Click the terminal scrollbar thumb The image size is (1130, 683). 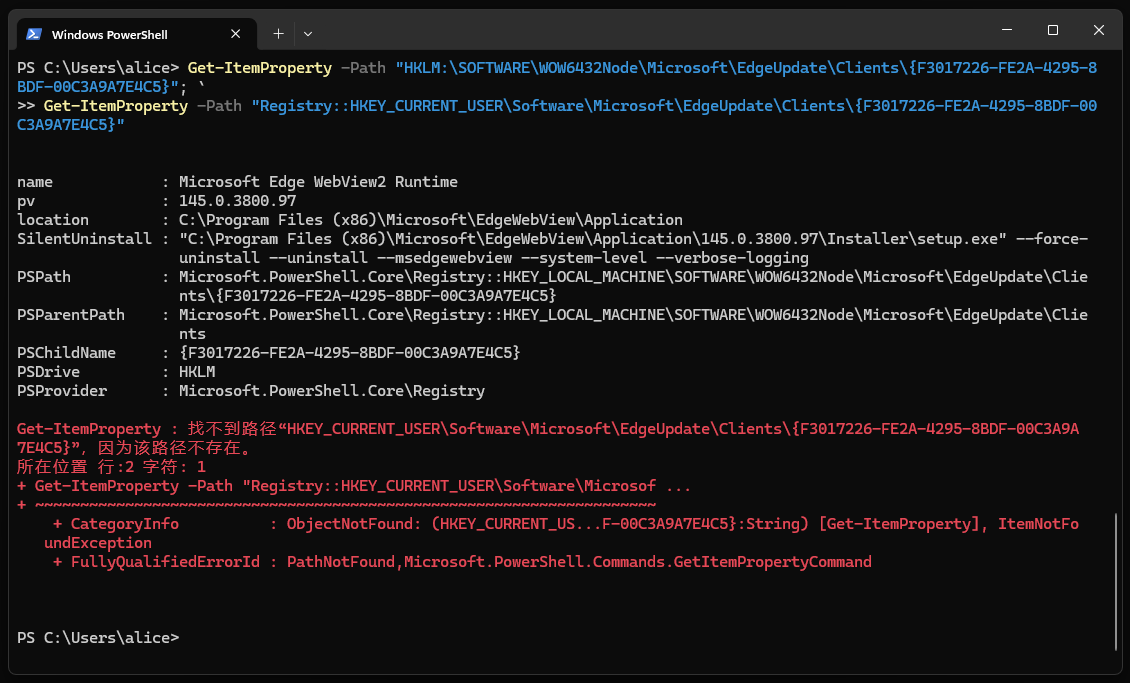pyautogui.click(x=1116, y=581)
